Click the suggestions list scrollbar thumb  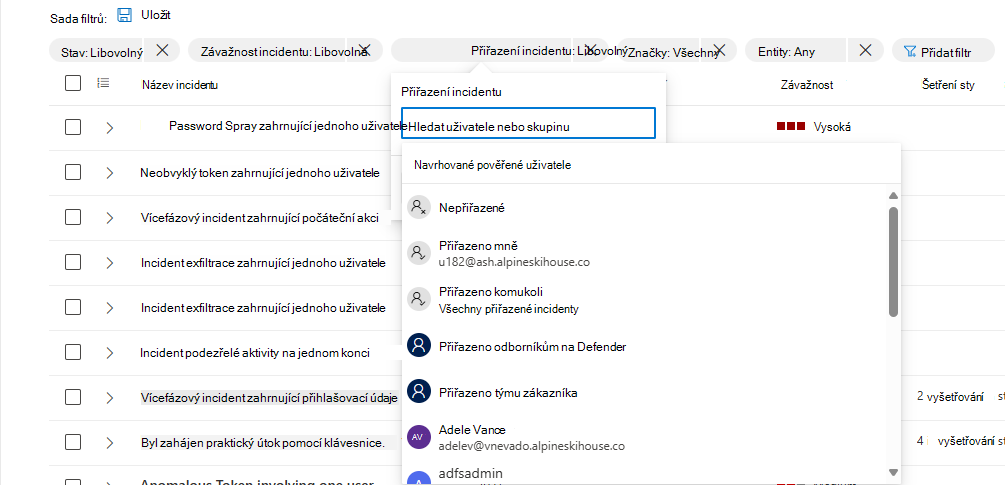[x=893, y=261]
